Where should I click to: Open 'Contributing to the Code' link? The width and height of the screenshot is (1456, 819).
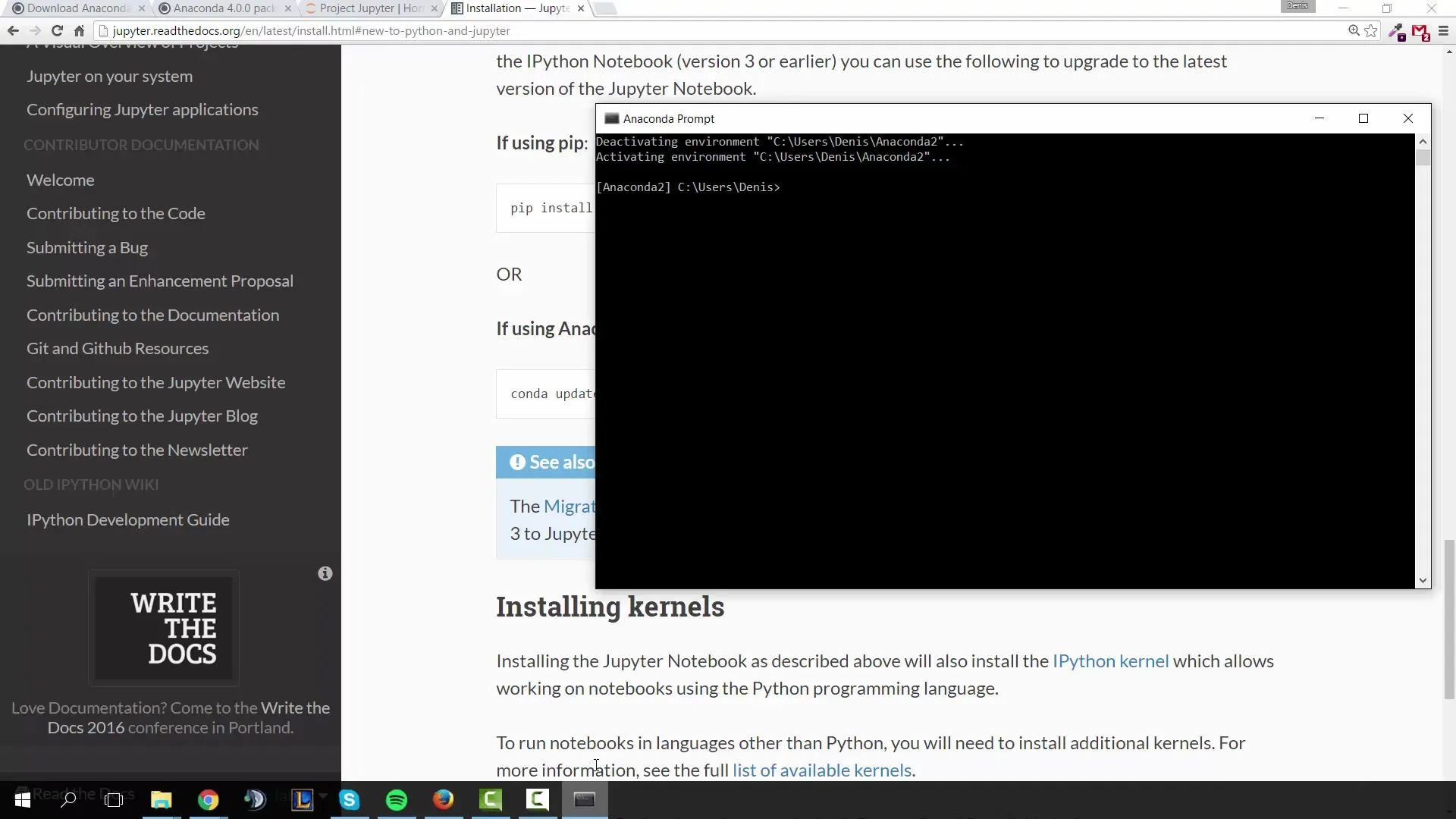click(x=116, y=214)
